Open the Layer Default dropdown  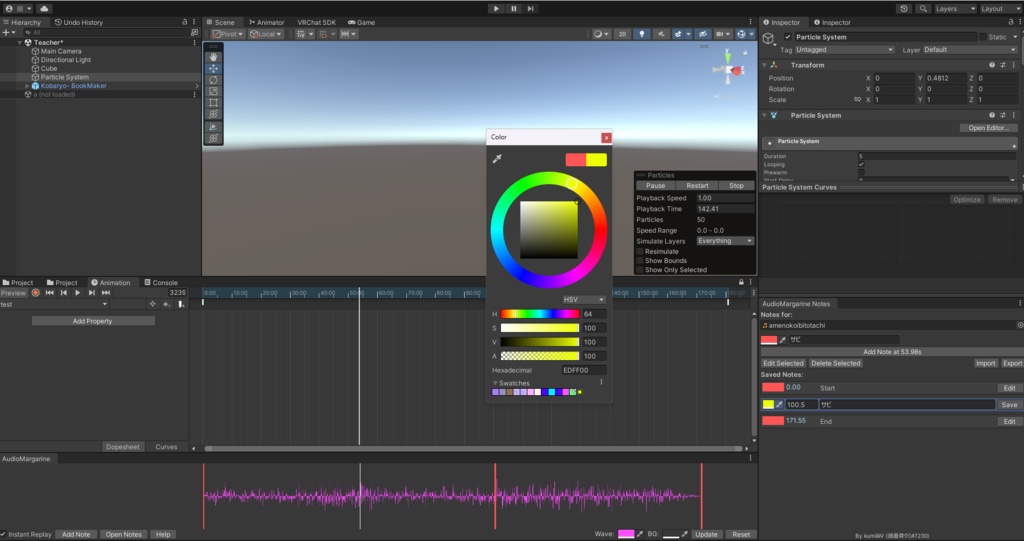coord(969,50)
